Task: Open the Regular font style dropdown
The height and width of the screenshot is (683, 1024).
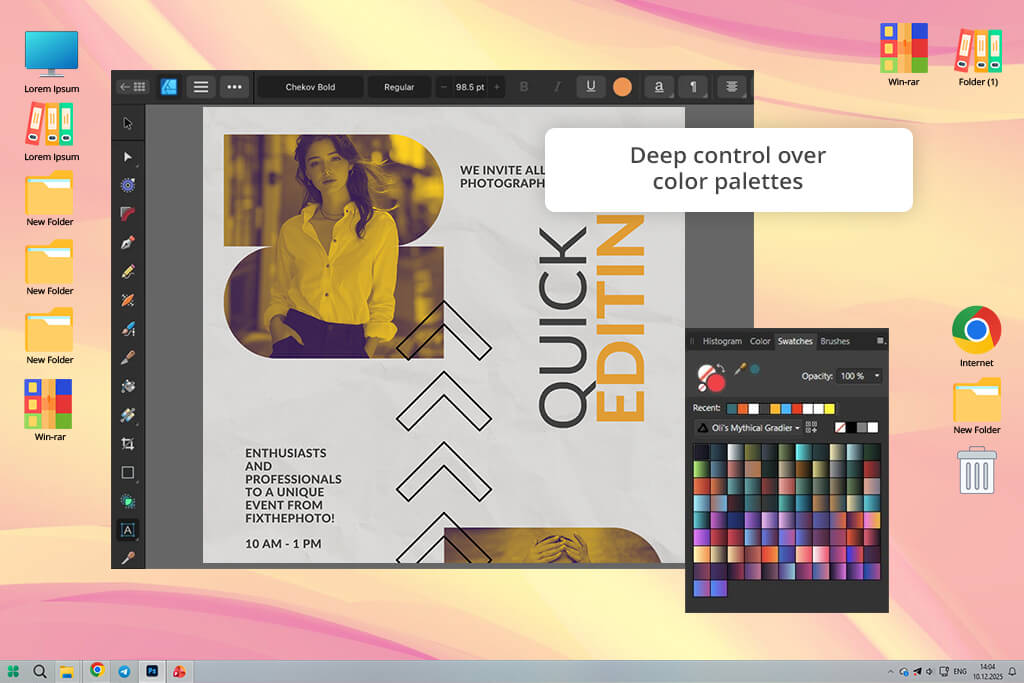Action: pyautogui.click(x=399, y=87)
